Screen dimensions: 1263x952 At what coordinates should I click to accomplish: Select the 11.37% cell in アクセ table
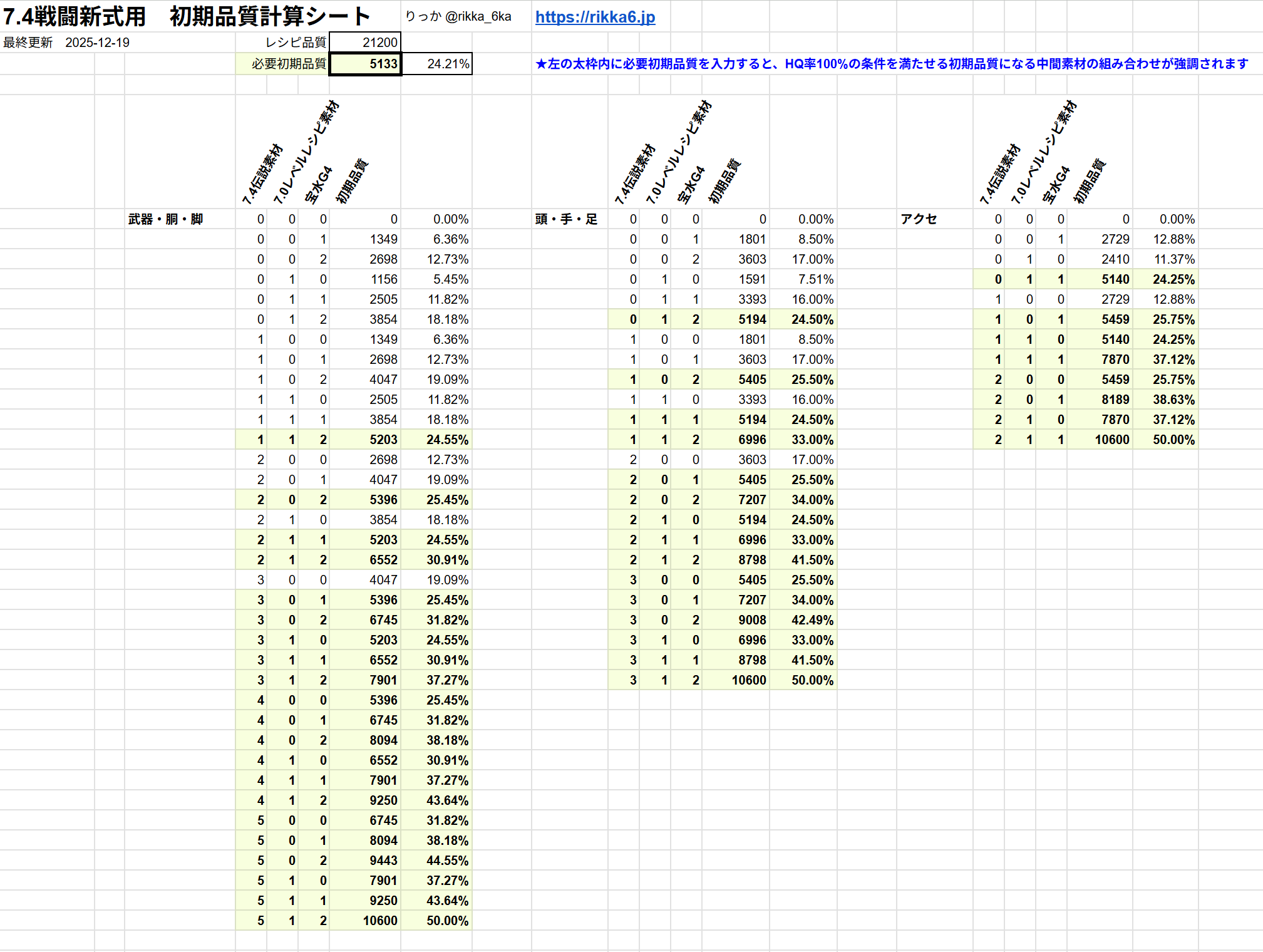[x=1174, y=259]
